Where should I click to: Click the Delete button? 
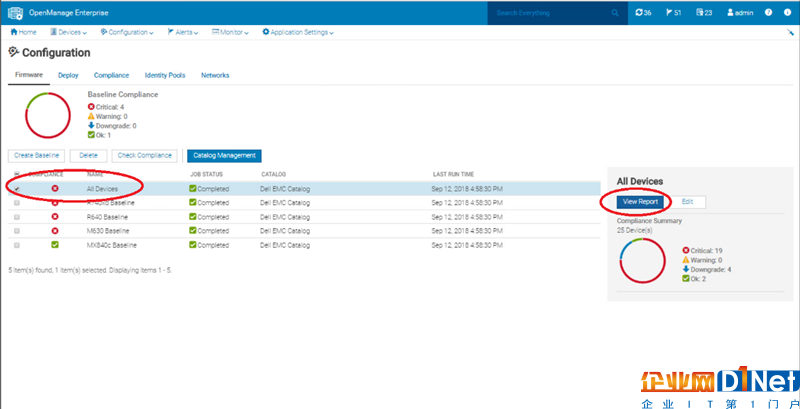[x=88, y=156]
